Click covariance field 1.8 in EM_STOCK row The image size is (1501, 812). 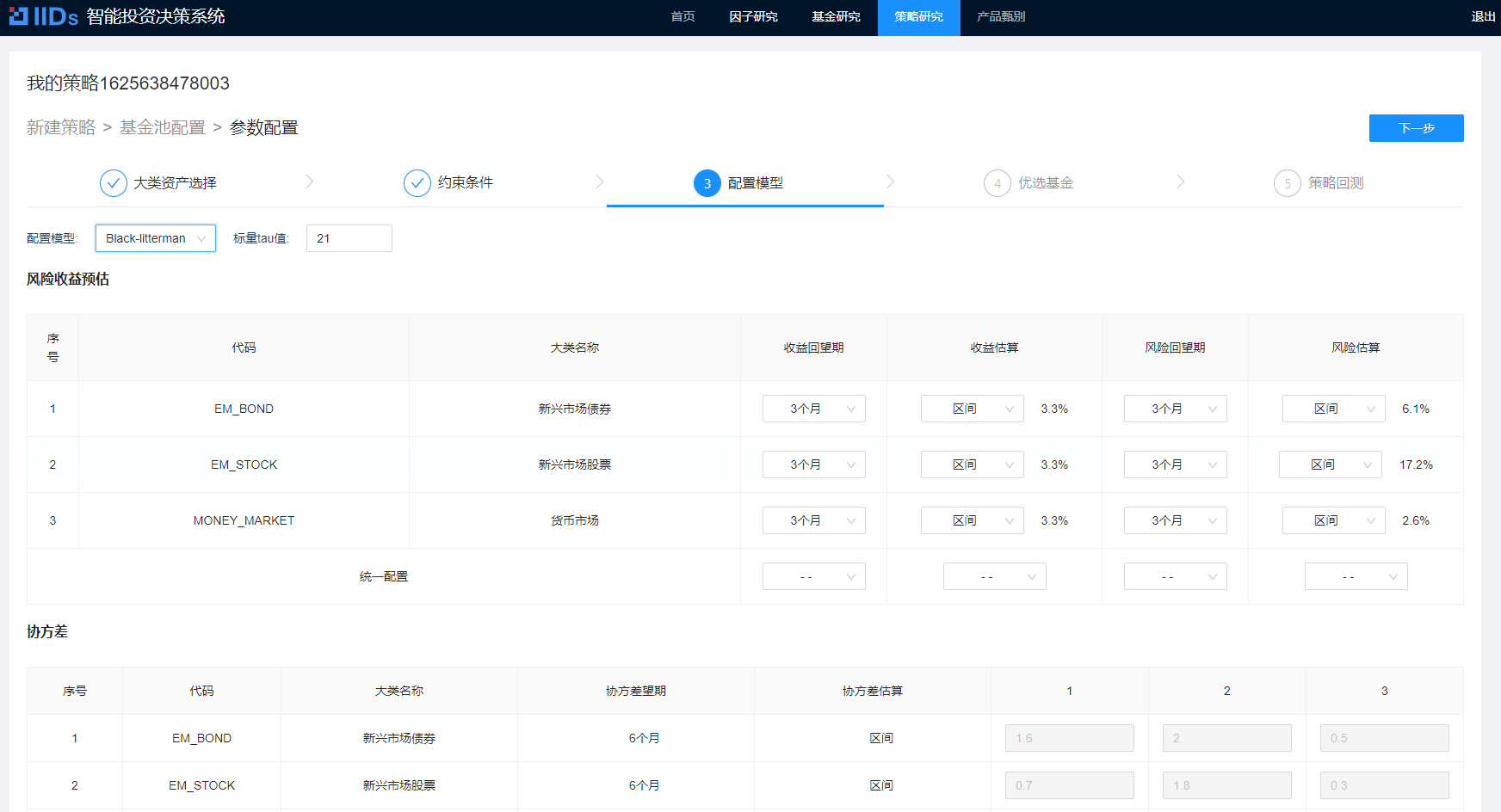[1227, 785]
